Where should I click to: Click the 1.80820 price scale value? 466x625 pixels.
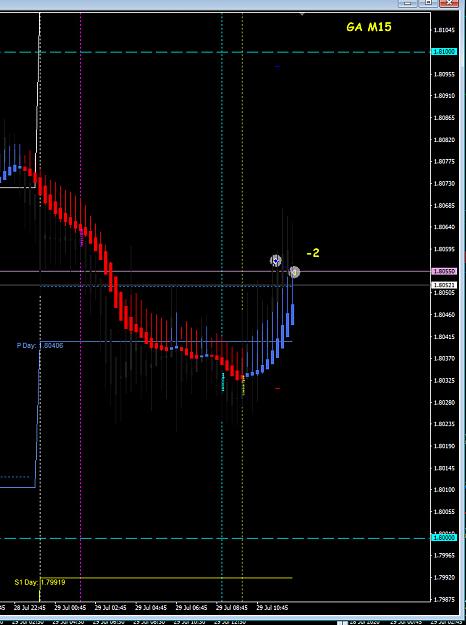point(444,140)
